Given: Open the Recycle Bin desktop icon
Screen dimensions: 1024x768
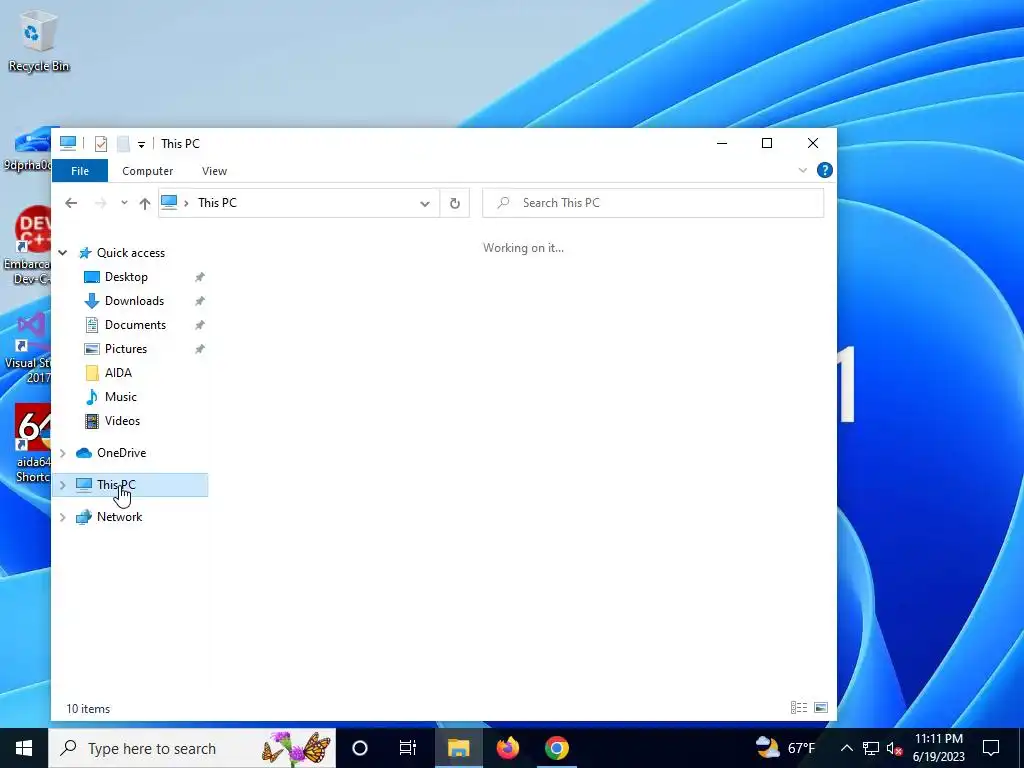Looking at the screenshot, I should pyautogui.click(x=39, y=41).
